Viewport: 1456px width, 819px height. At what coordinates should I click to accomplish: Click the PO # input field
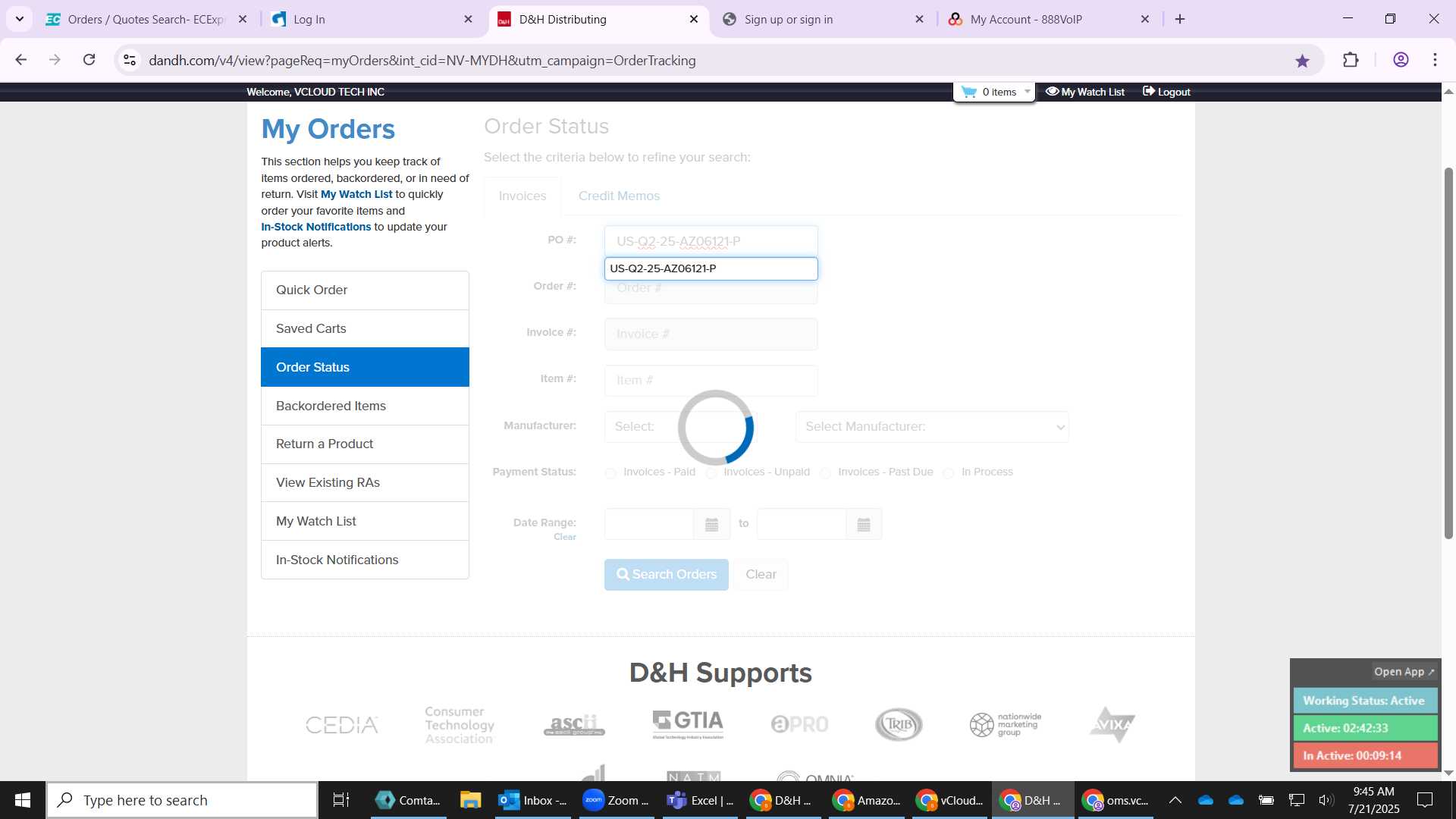click(x=711, y=241)
